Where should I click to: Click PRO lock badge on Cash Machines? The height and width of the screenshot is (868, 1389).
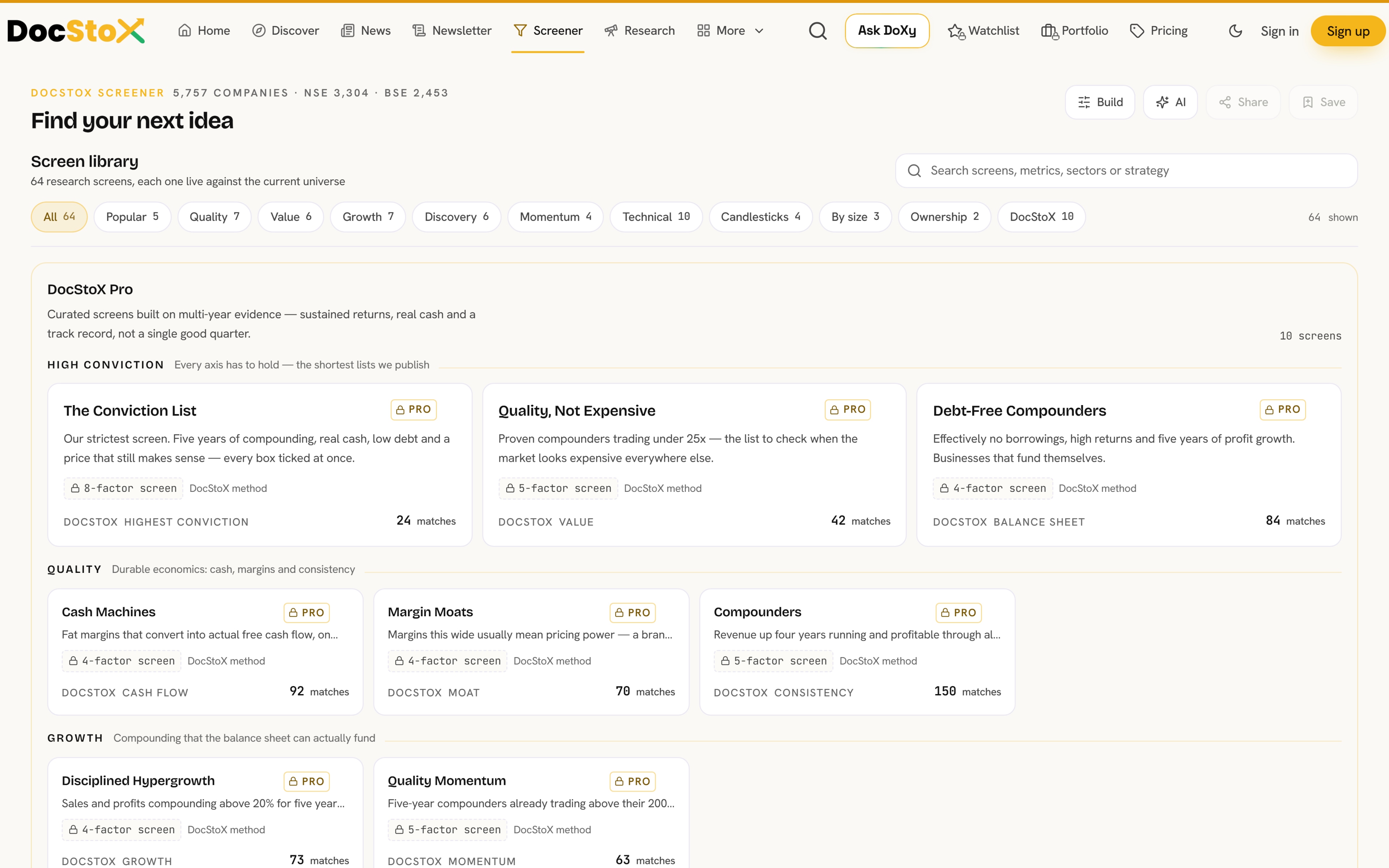coord(306,613)
